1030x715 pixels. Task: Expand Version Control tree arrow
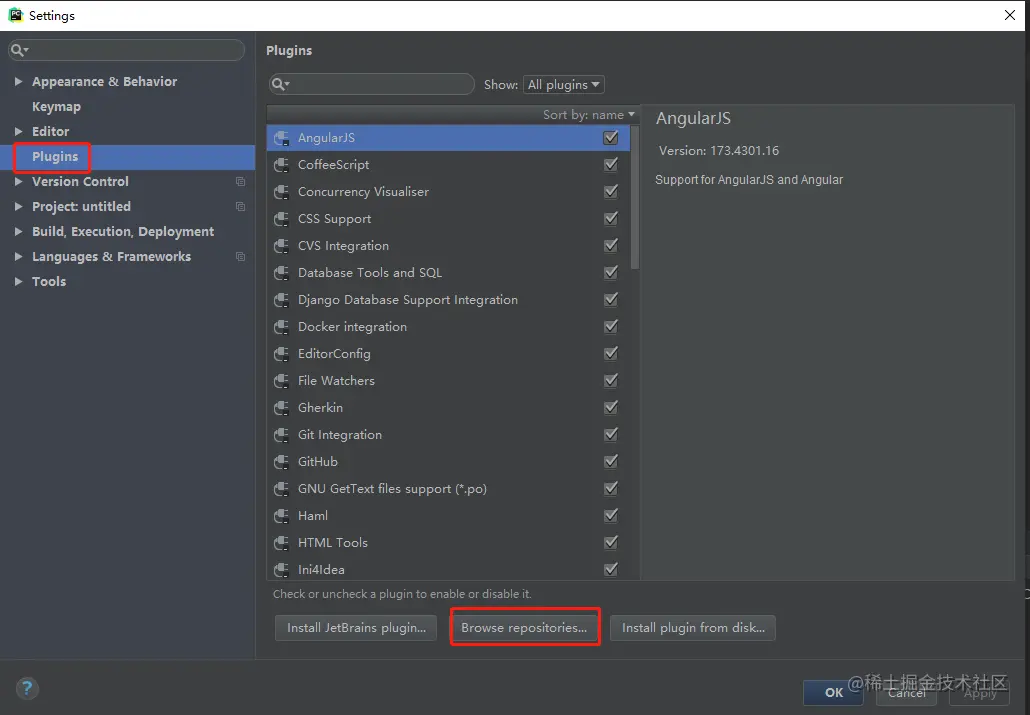(18, 181)
